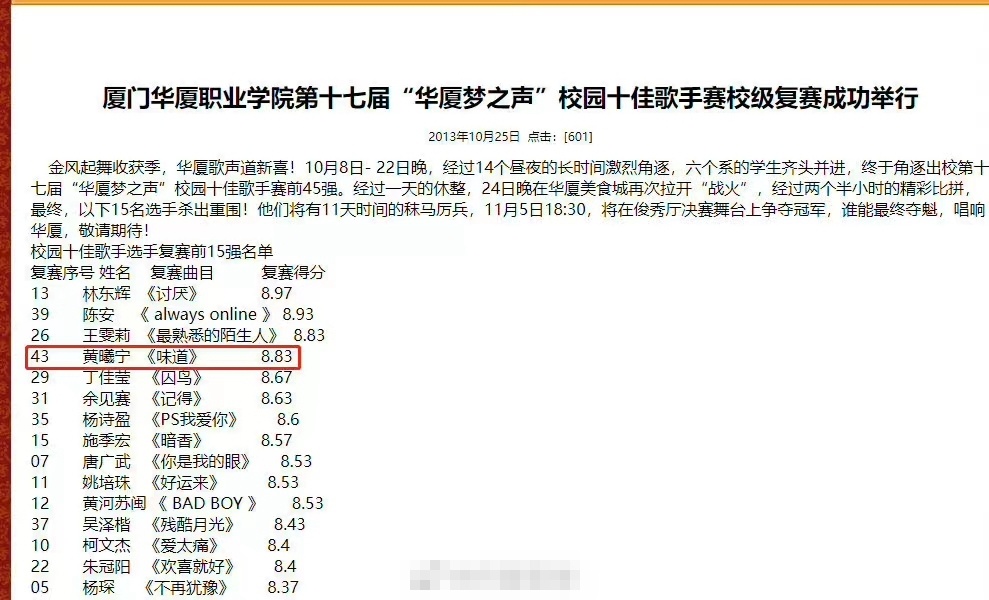Click the publish date 2013年10月25日
This screenshot has height=600, width=989.
(474, 136)
